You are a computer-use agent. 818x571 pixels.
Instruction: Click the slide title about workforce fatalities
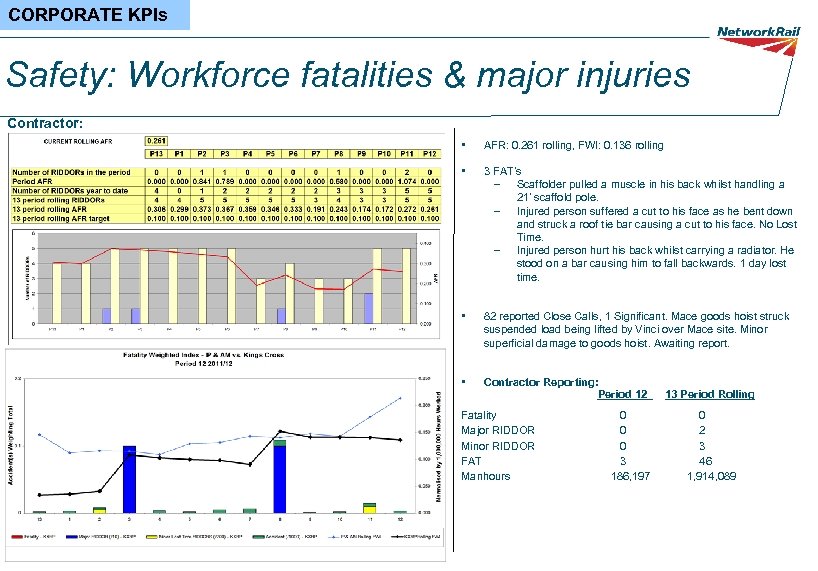pyautogui.click(x=348, y=74)
